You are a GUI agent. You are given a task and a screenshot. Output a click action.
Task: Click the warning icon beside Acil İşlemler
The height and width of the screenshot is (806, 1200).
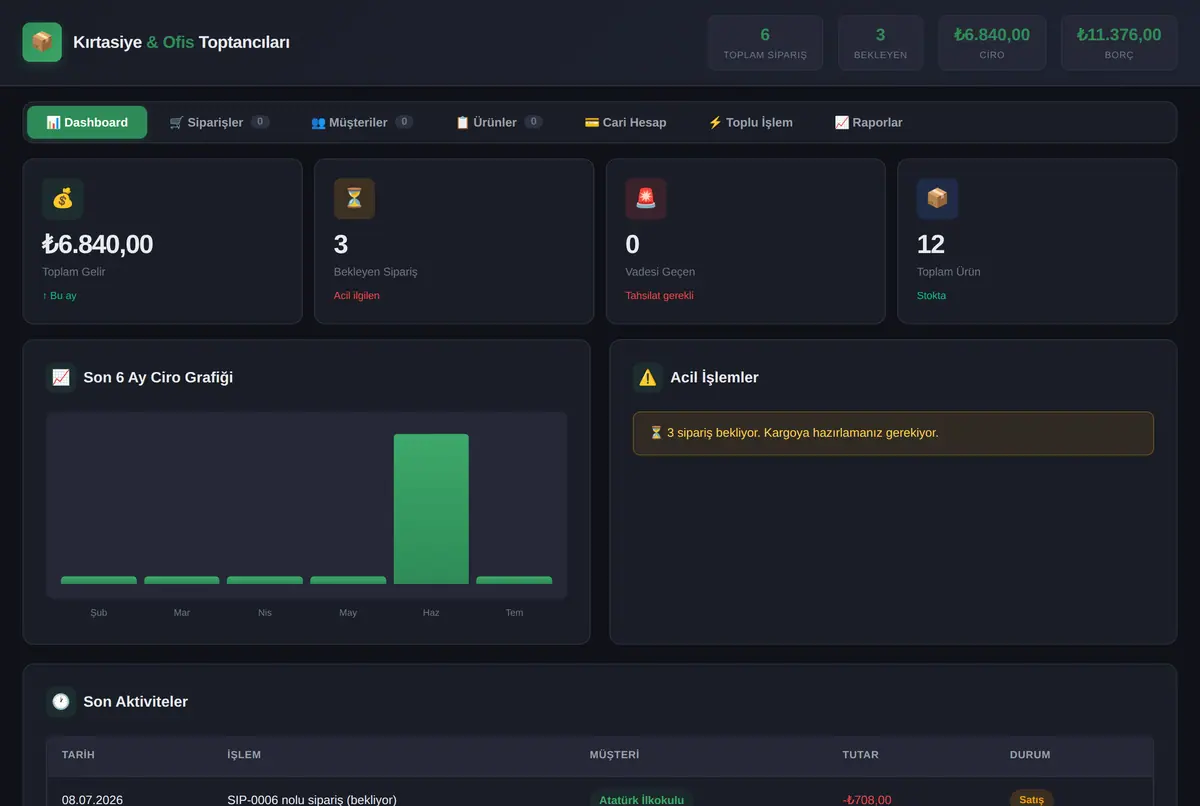(648, 377)
